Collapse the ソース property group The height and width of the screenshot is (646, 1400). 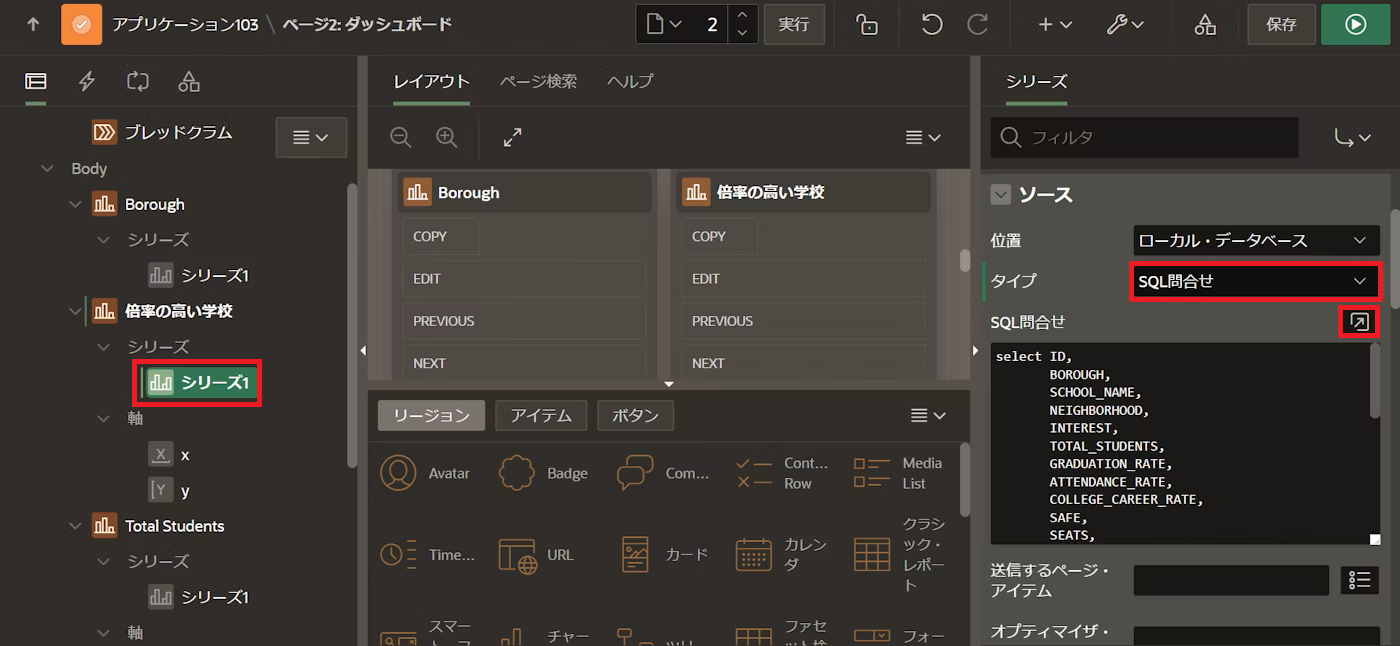click(x=1001, y=195)
